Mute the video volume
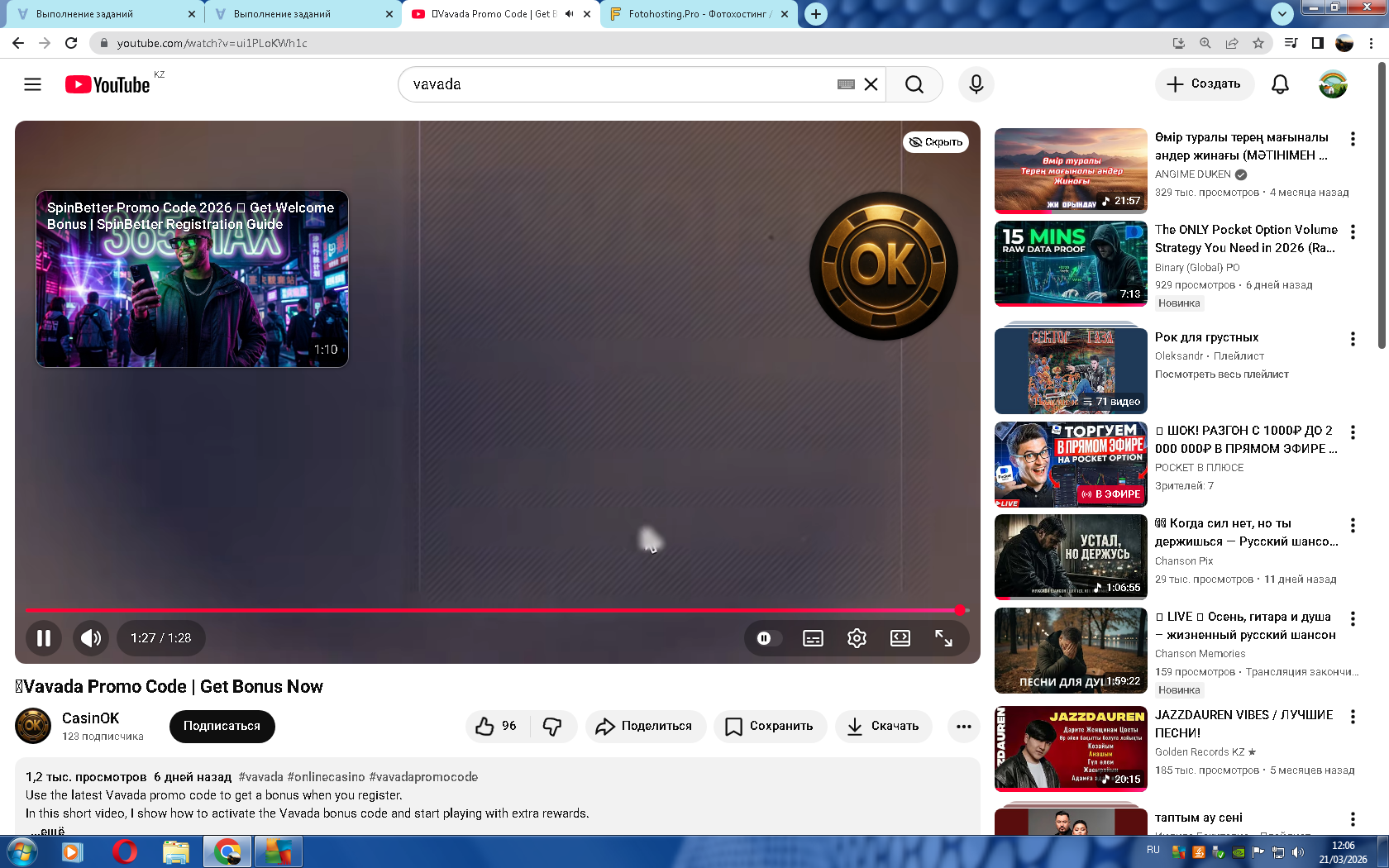1389x868 pixels. pos(91,638)
